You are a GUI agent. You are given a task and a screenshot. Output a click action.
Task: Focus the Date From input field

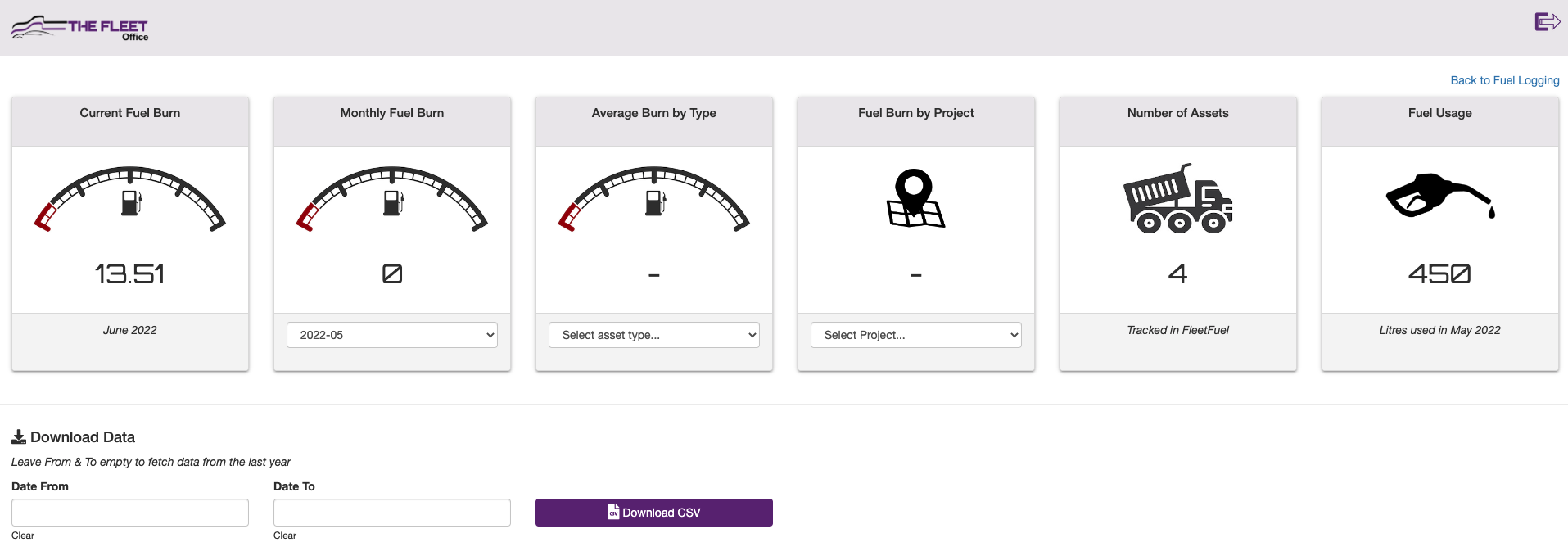pyautogui.click(x=130, y=513)
